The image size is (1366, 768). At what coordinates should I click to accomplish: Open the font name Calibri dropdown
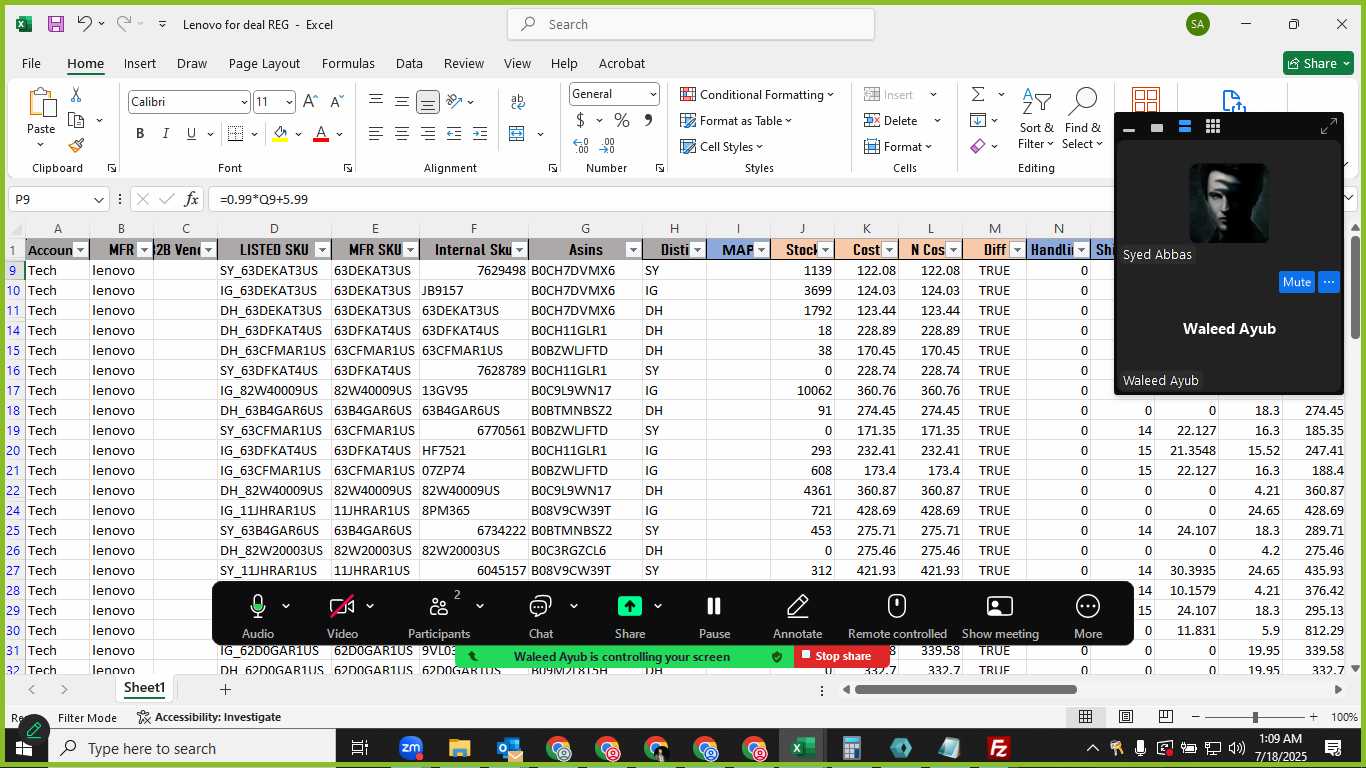[244, 102]
